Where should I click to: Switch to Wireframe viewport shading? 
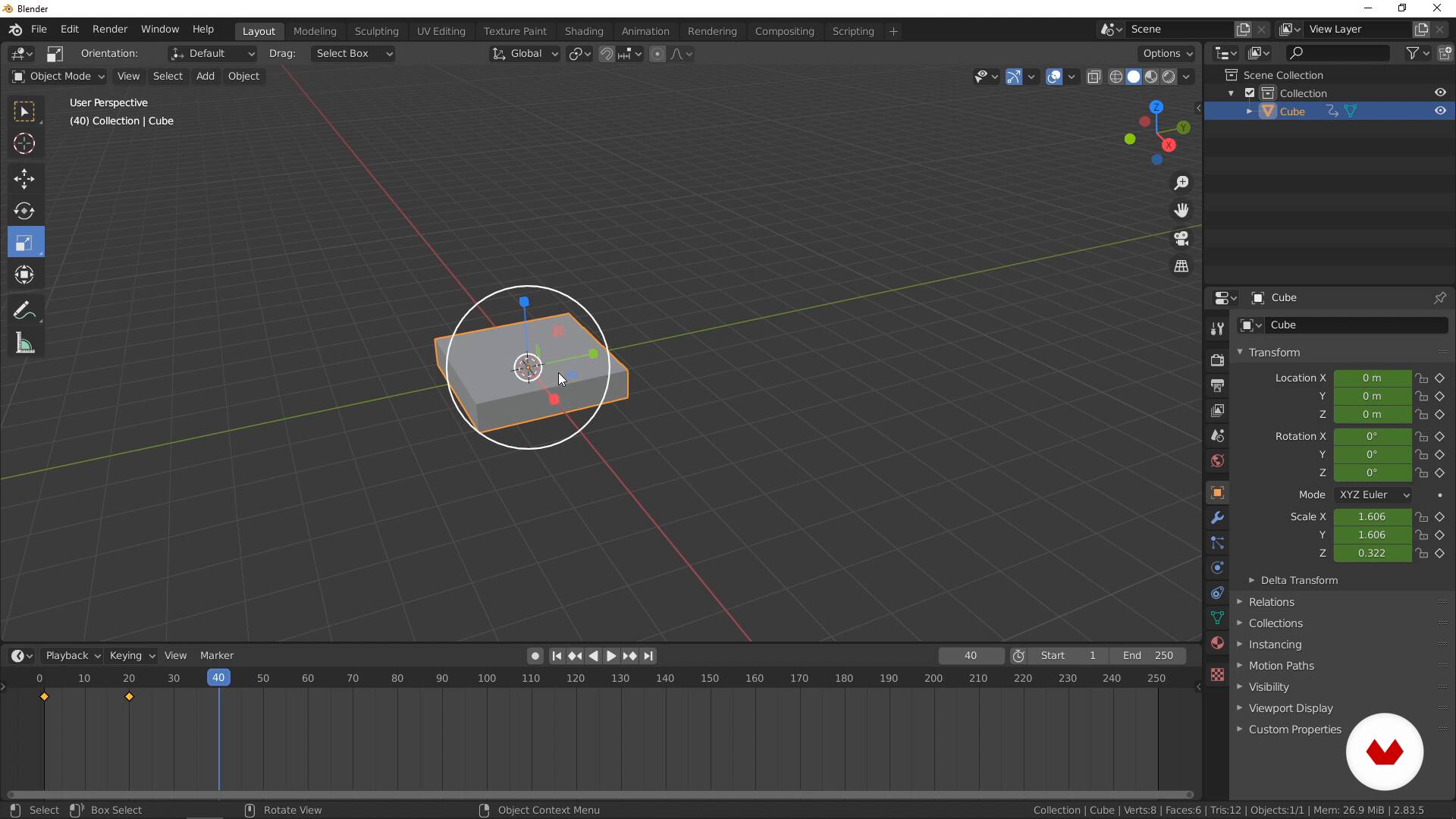1116,77
